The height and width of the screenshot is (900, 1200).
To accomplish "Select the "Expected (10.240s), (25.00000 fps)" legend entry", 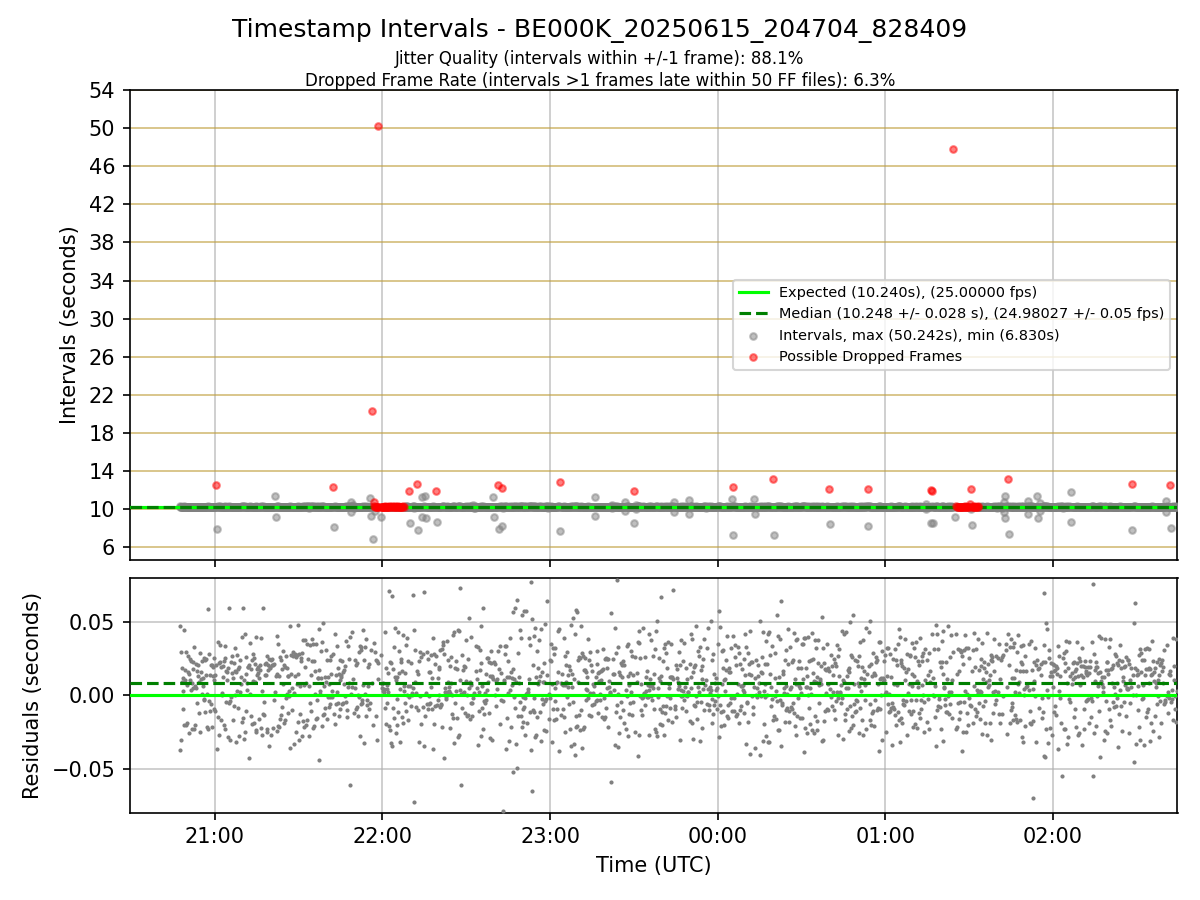I will click(908, 292).
